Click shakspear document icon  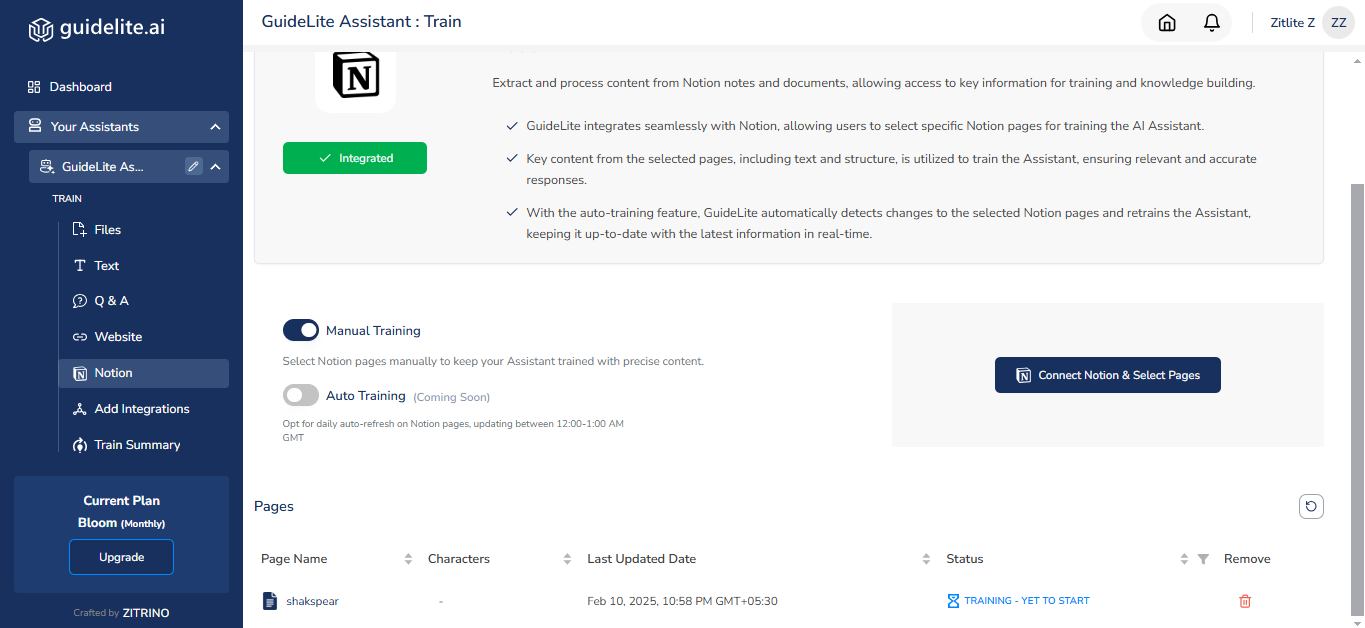269,601
